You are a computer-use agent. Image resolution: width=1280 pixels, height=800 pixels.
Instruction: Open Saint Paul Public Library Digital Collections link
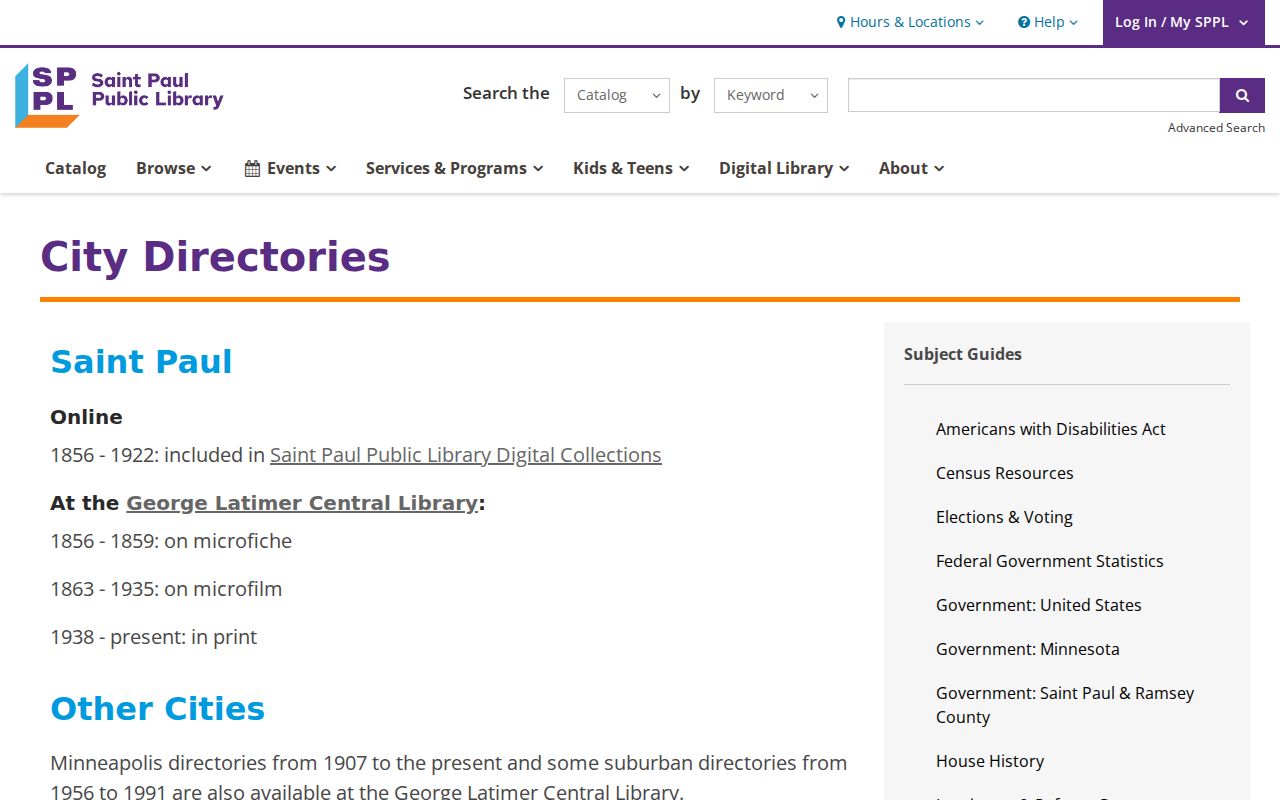coord(466,455)
